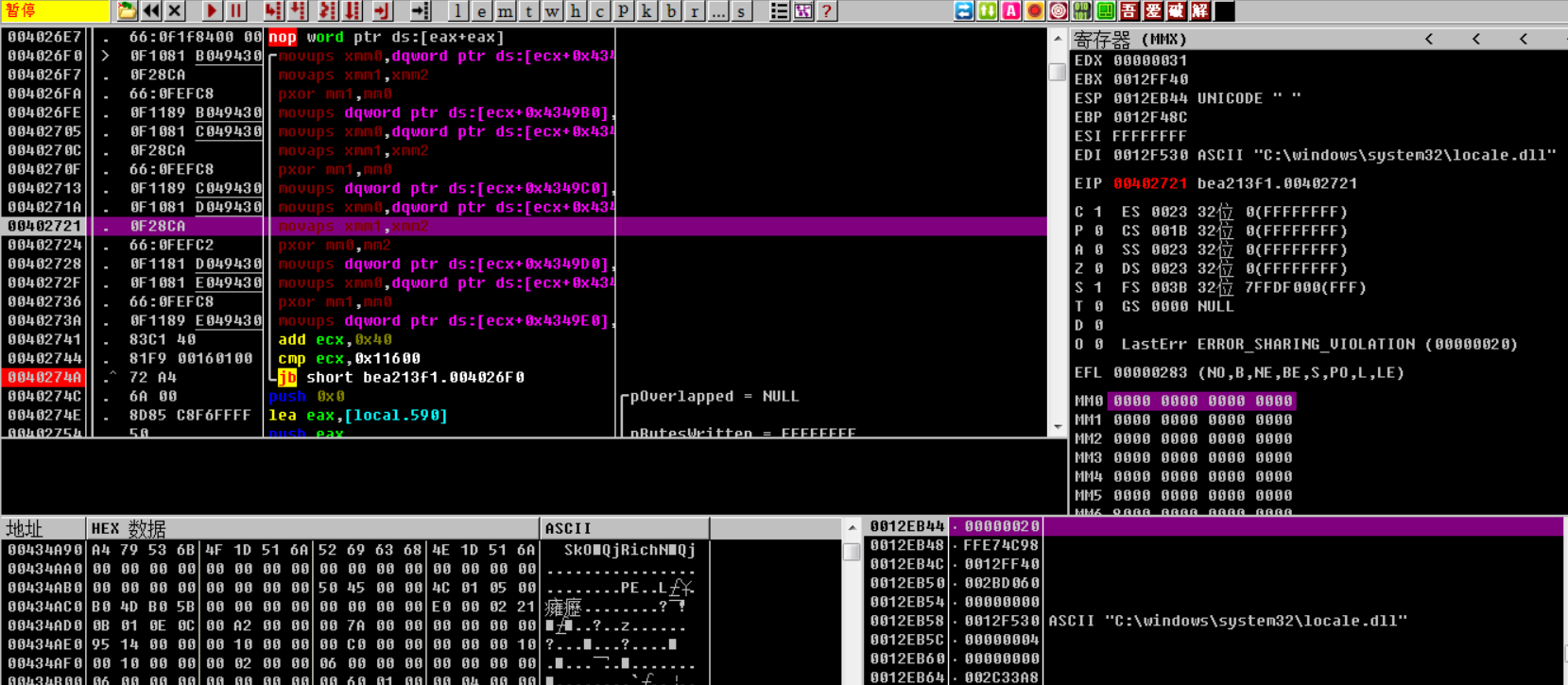Select the EIP register value 00402721
Screen dimensions: 1568x685
pos(1150,183)
